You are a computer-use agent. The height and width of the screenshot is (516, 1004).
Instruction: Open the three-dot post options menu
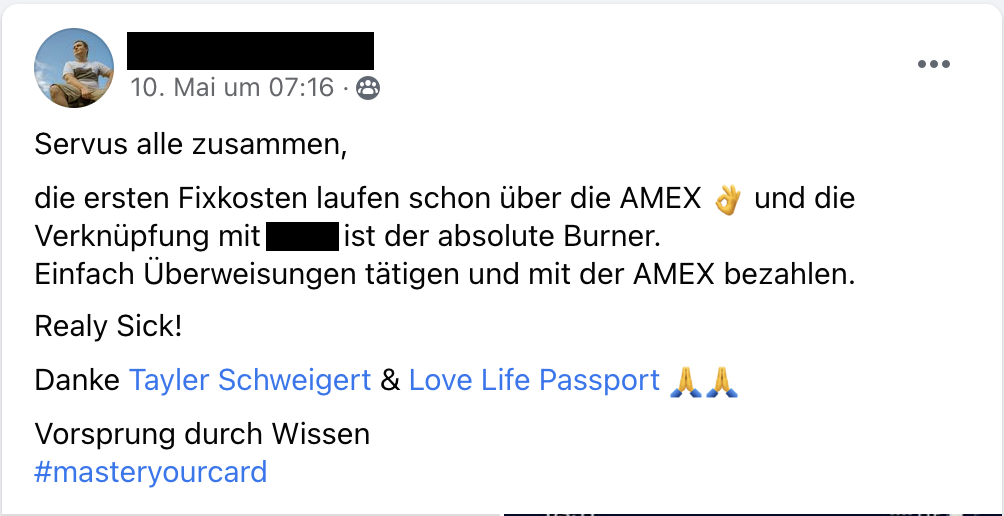click(x=934, y=63)
